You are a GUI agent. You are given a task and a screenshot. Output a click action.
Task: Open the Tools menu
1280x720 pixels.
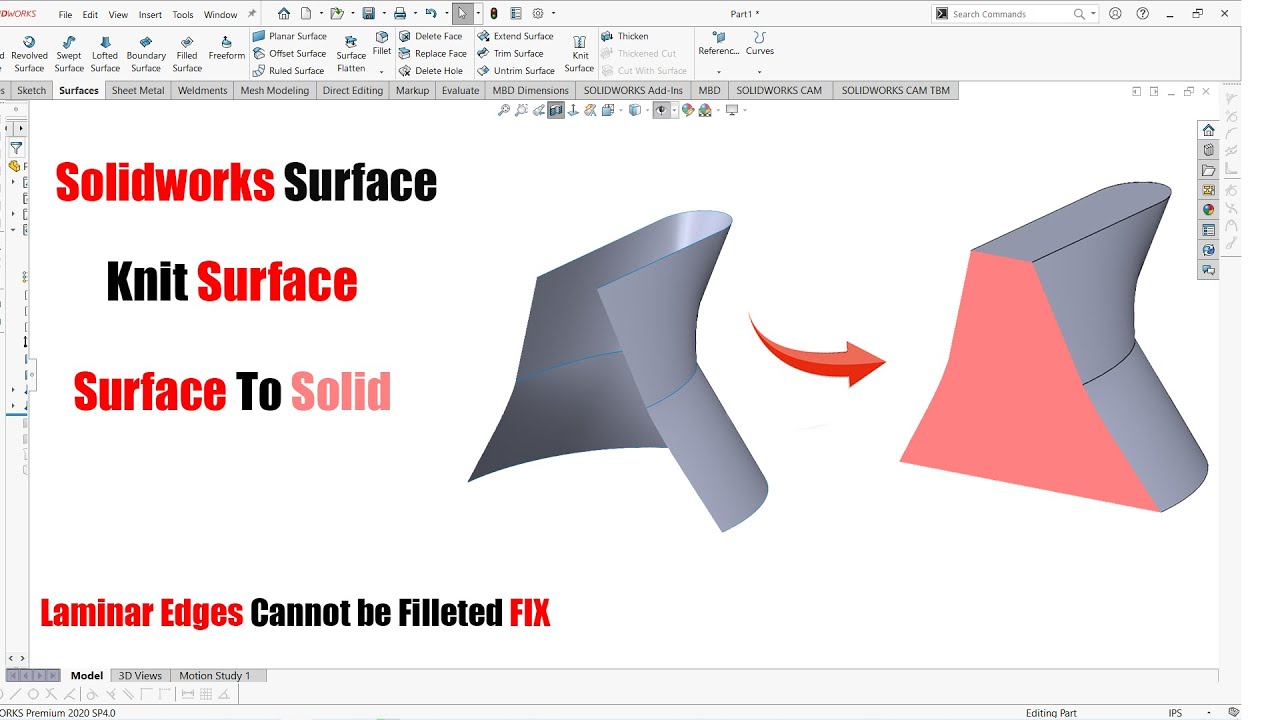[x=183, y=15]
